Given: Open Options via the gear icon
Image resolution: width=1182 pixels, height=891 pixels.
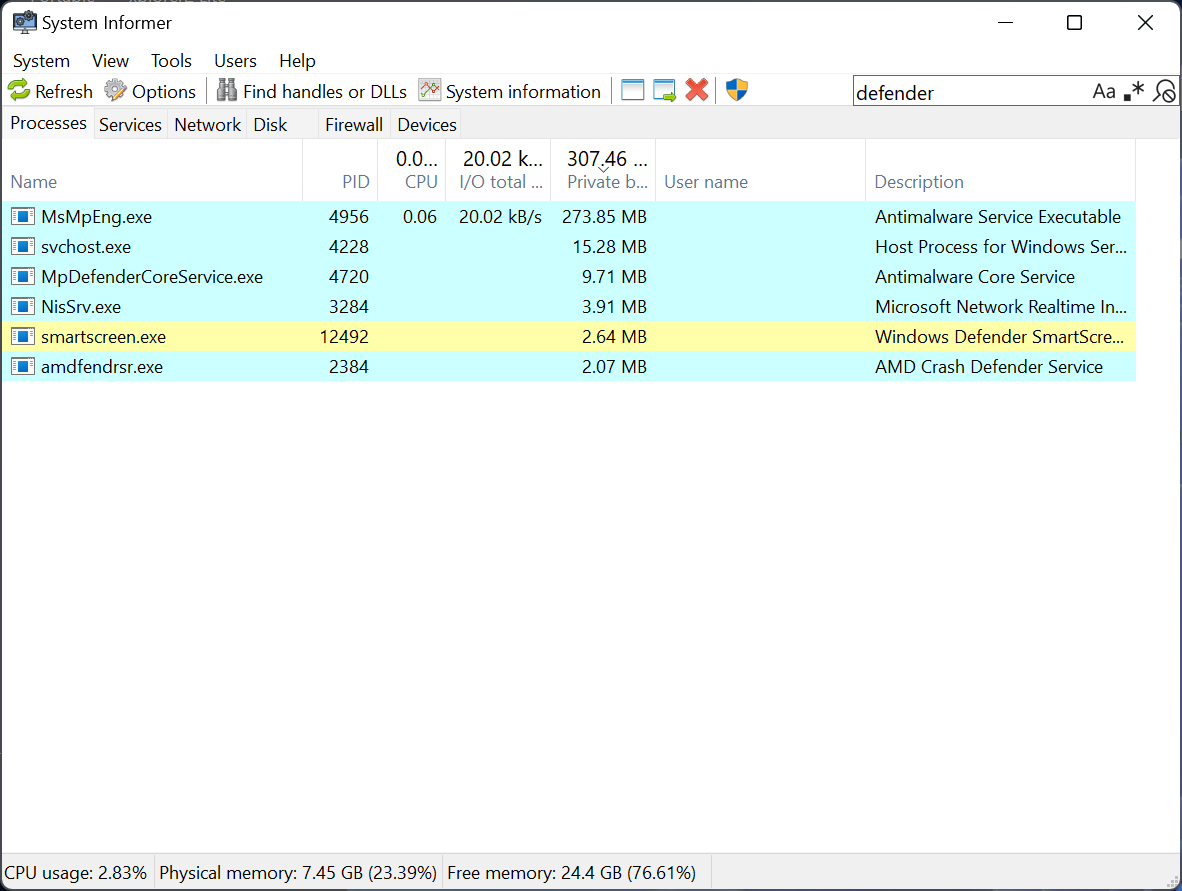Looking at the screenshot, I should click(x=116, y=91).
